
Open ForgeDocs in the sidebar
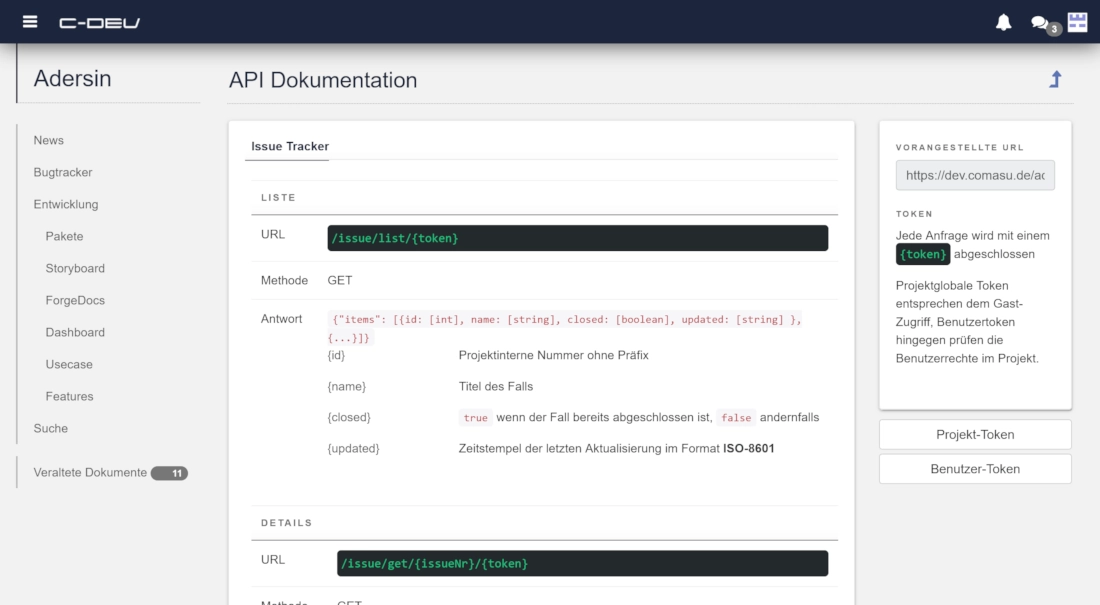[x=75, y=300]
